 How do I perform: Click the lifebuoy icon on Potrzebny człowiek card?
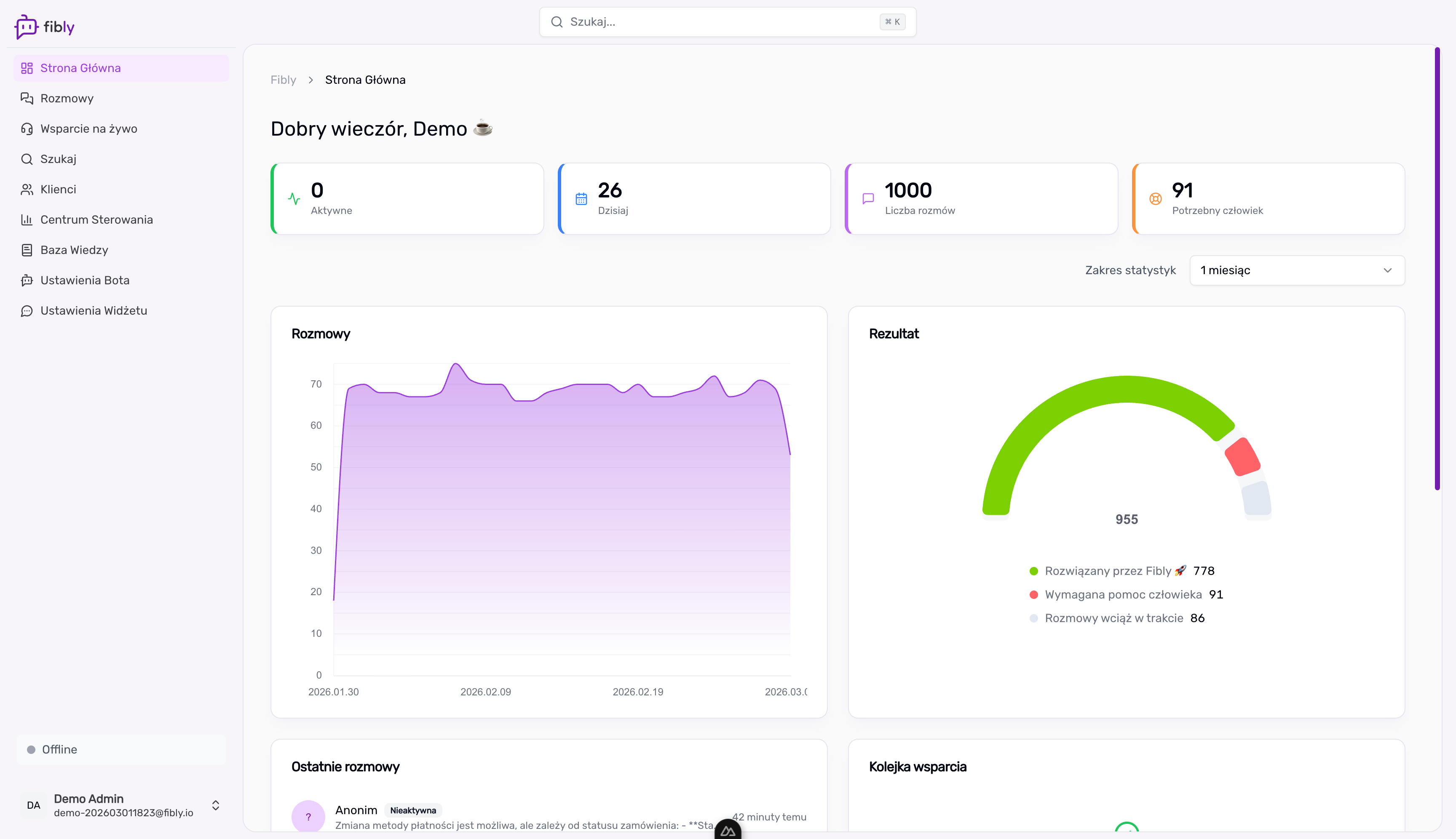point(1155,199)
